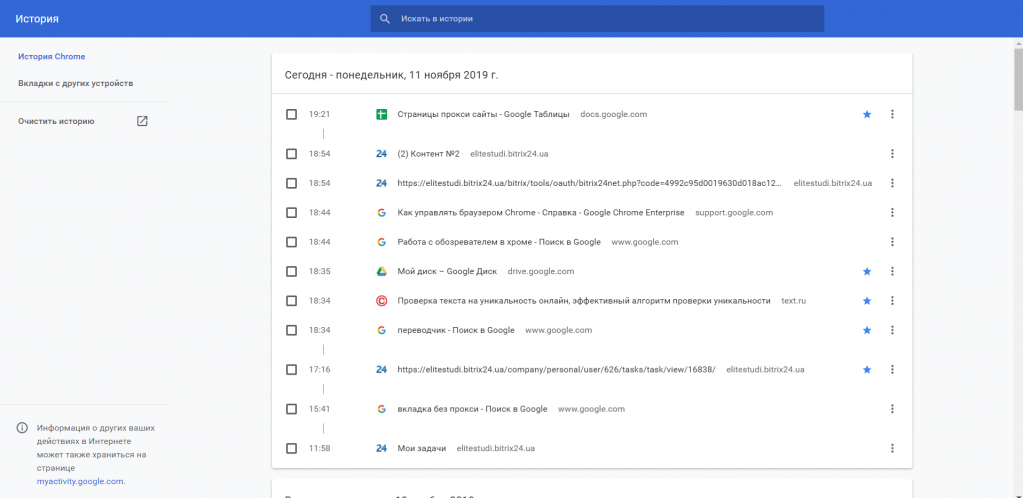
Task: Click Очистить историю in sidebar
Action: pyautogui.click(x=56, y=121)
